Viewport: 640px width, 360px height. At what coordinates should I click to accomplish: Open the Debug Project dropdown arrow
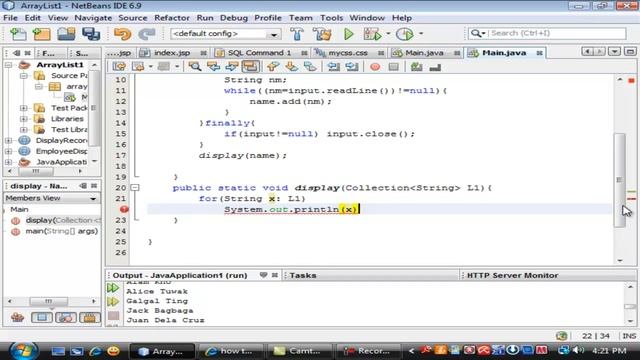[388, 34]
